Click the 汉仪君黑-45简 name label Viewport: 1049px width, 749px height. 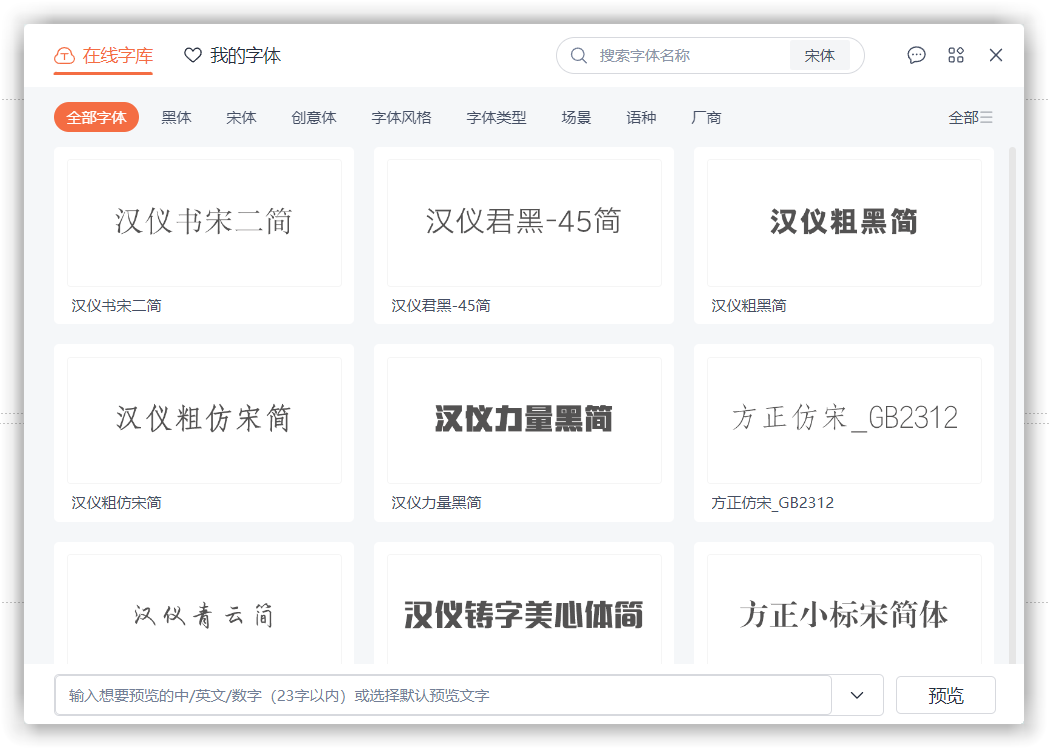441,306
